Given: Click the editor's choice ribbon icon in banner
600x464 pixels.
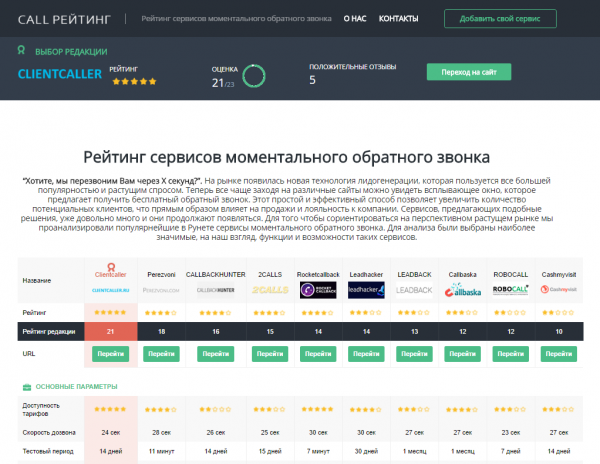Looking at the screenshot, I should pos(21,50).
